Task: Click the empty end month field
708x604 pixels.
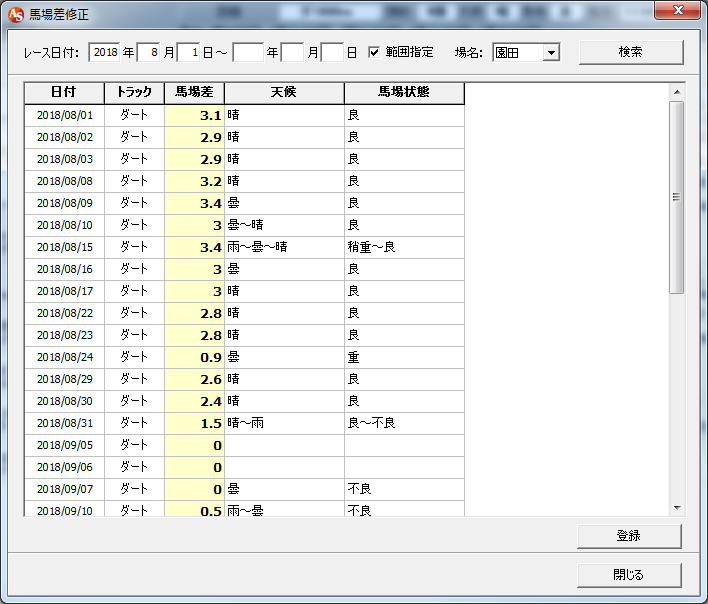Action: [x=292, y=52]
